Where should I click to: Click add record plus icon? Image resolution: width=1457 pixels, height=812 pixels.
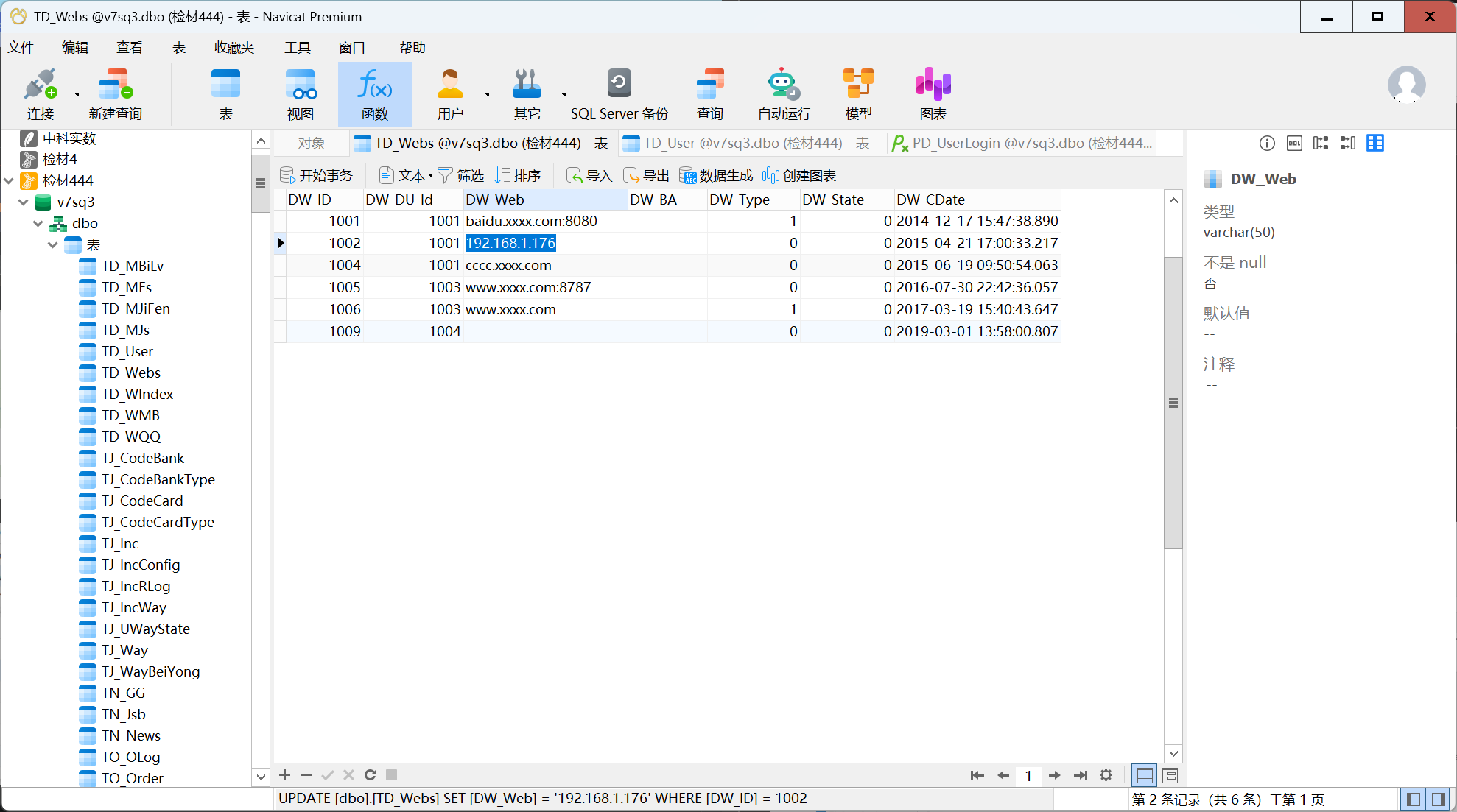pos(285,774)
